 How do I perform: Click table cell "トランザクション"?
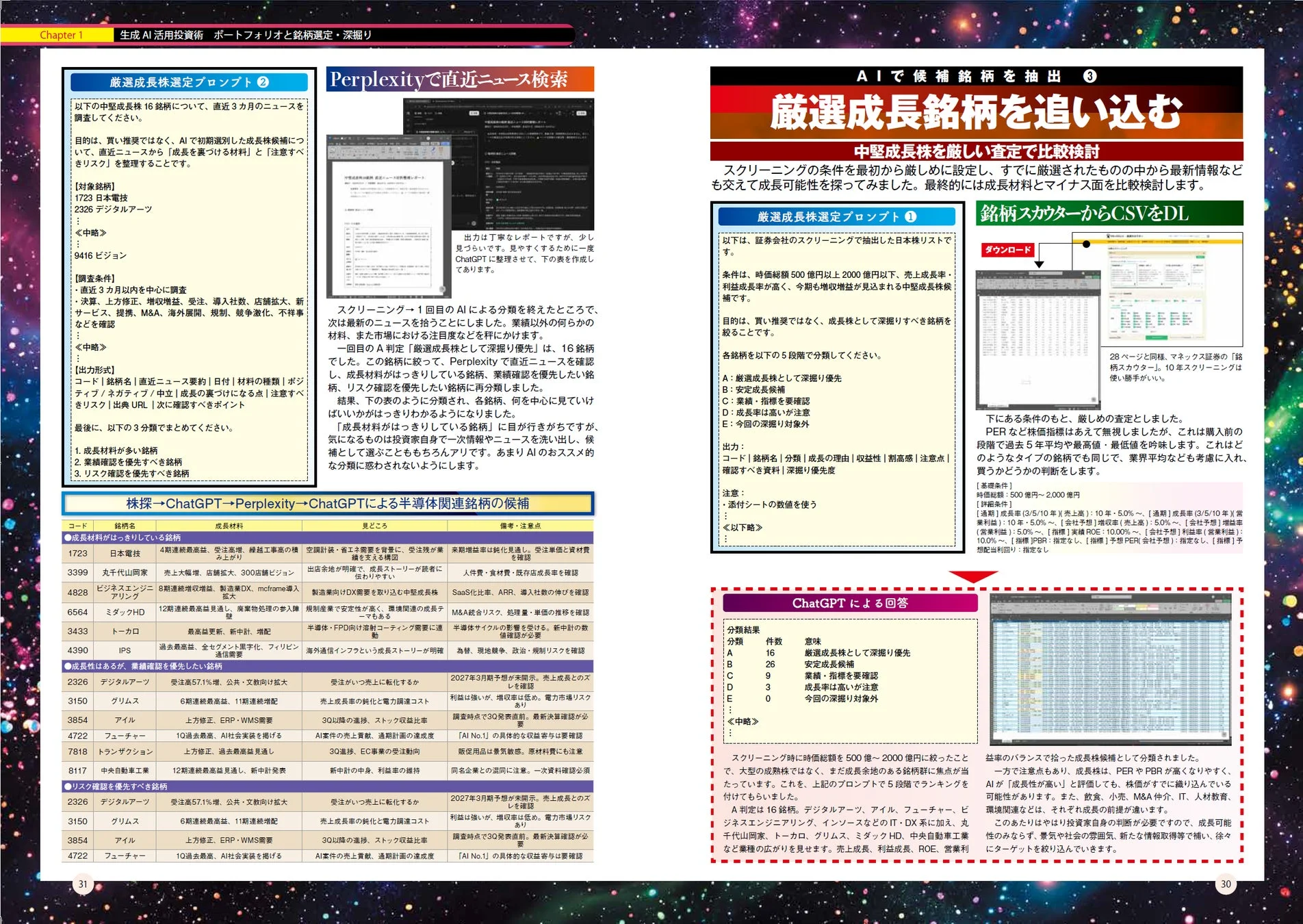(x=125, y=752)
